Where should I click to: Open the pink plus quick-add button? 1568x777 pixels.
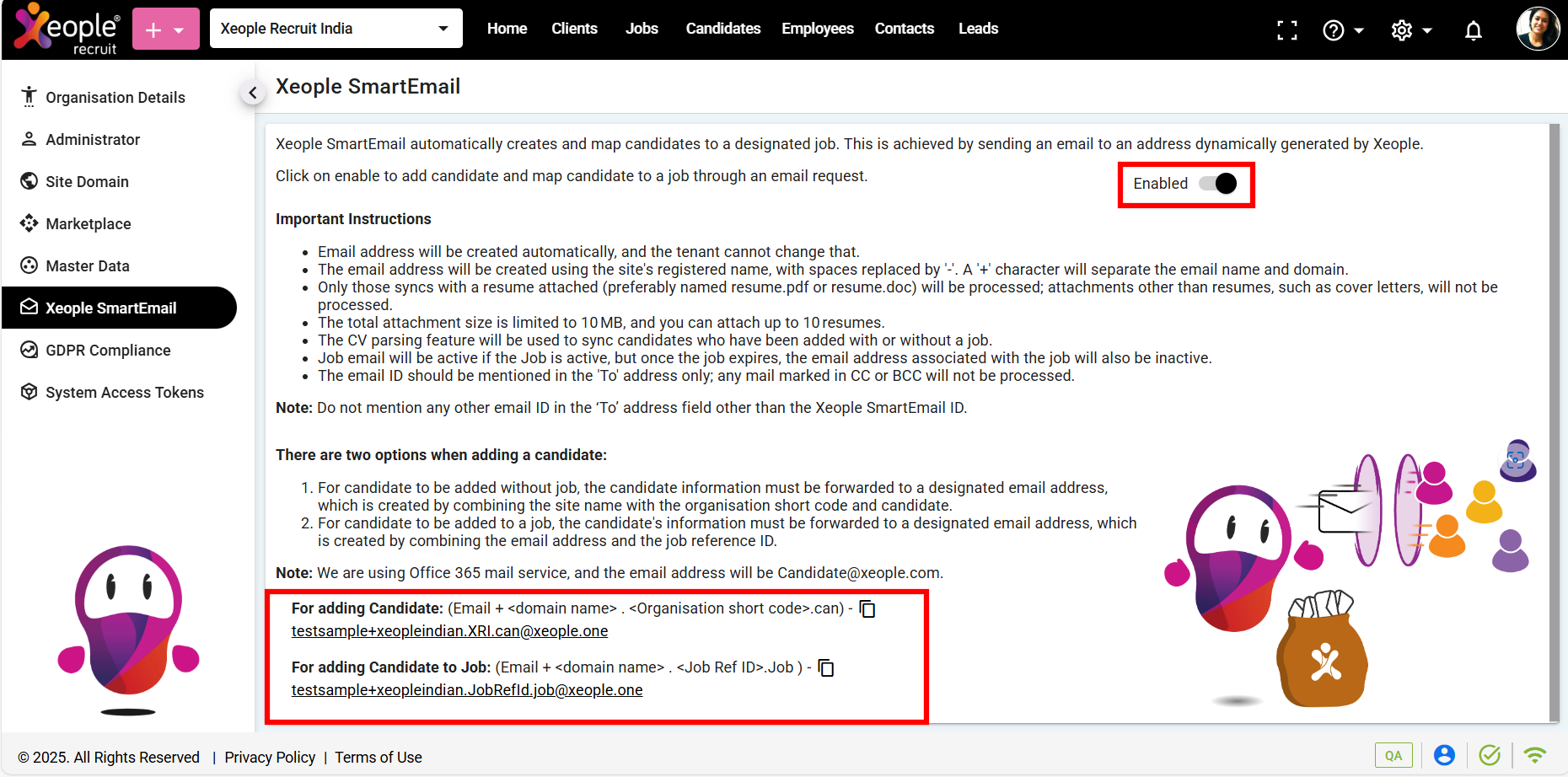coord(165,29)
